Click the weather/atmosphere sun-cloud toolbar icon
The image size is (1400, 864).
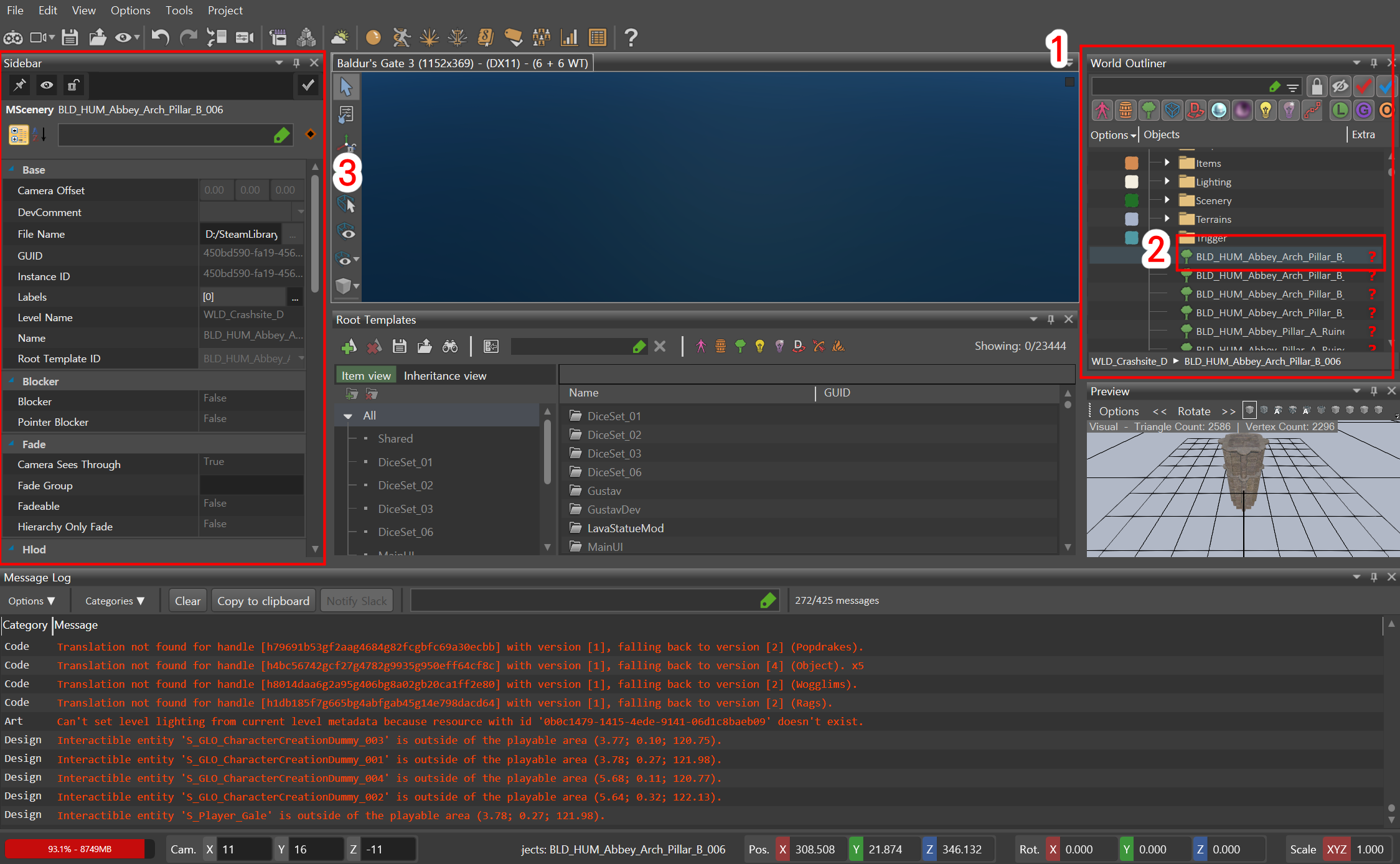coord(340,37)
